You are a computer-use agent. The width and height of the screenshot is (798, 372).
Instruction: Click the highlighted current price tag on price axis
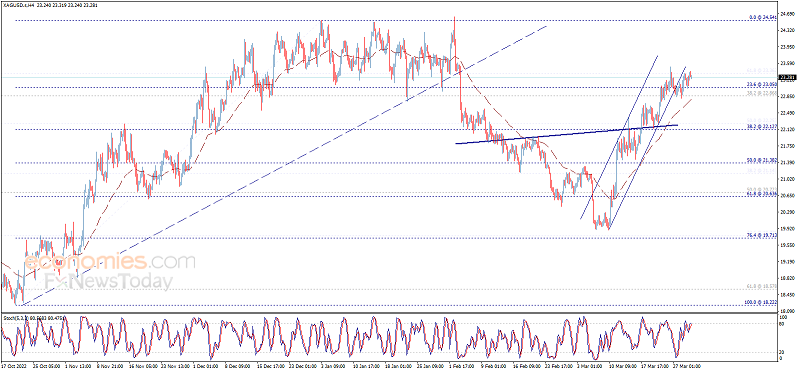[788, 77]
